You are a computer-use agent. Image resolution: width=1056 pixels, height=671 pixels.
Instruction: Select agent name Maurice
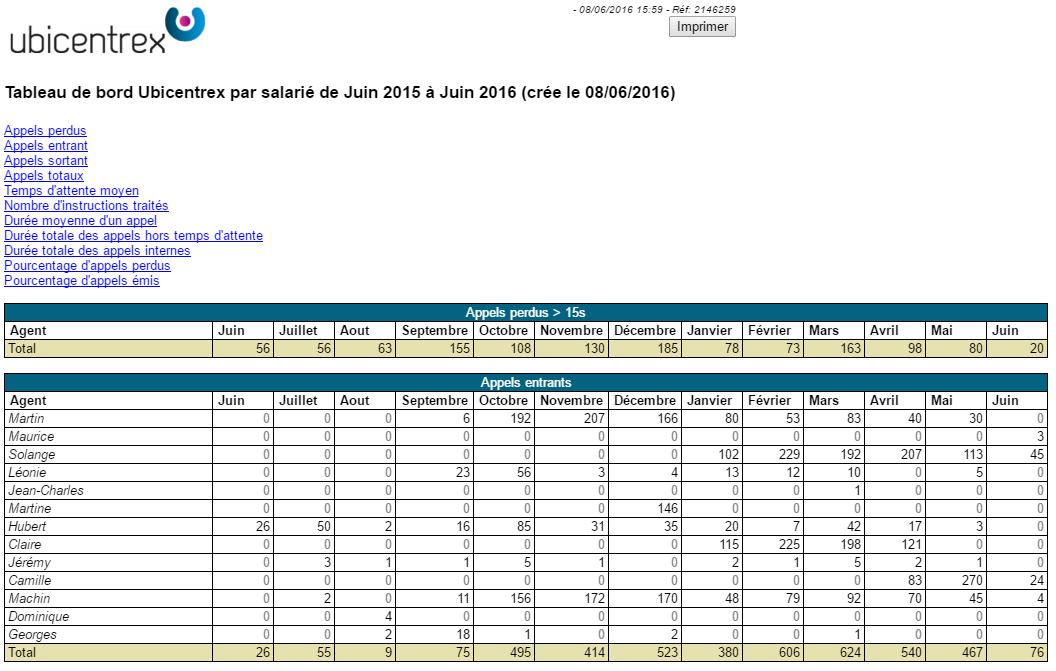point(31,437)
